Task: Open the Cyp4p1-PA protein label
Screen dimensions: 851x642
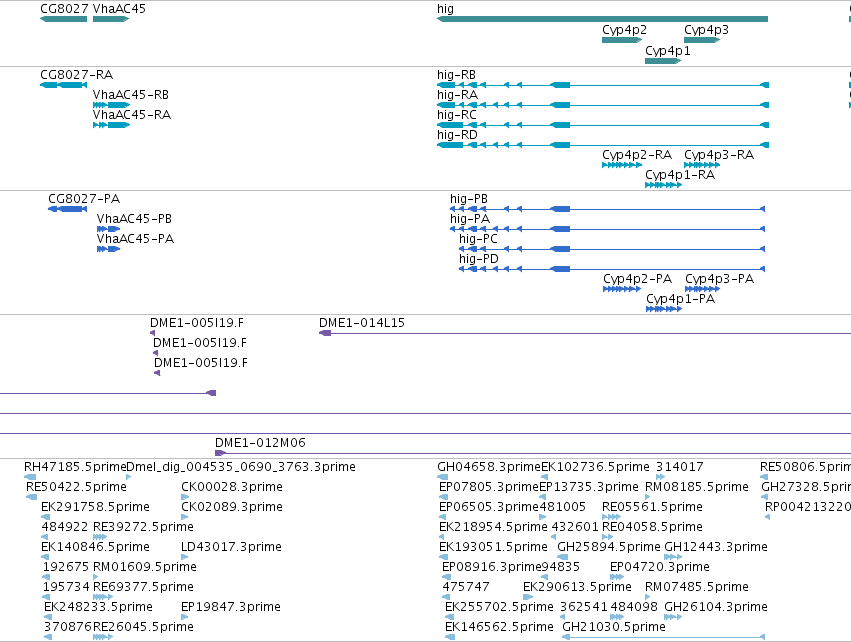Action: (x=681, y=299)
